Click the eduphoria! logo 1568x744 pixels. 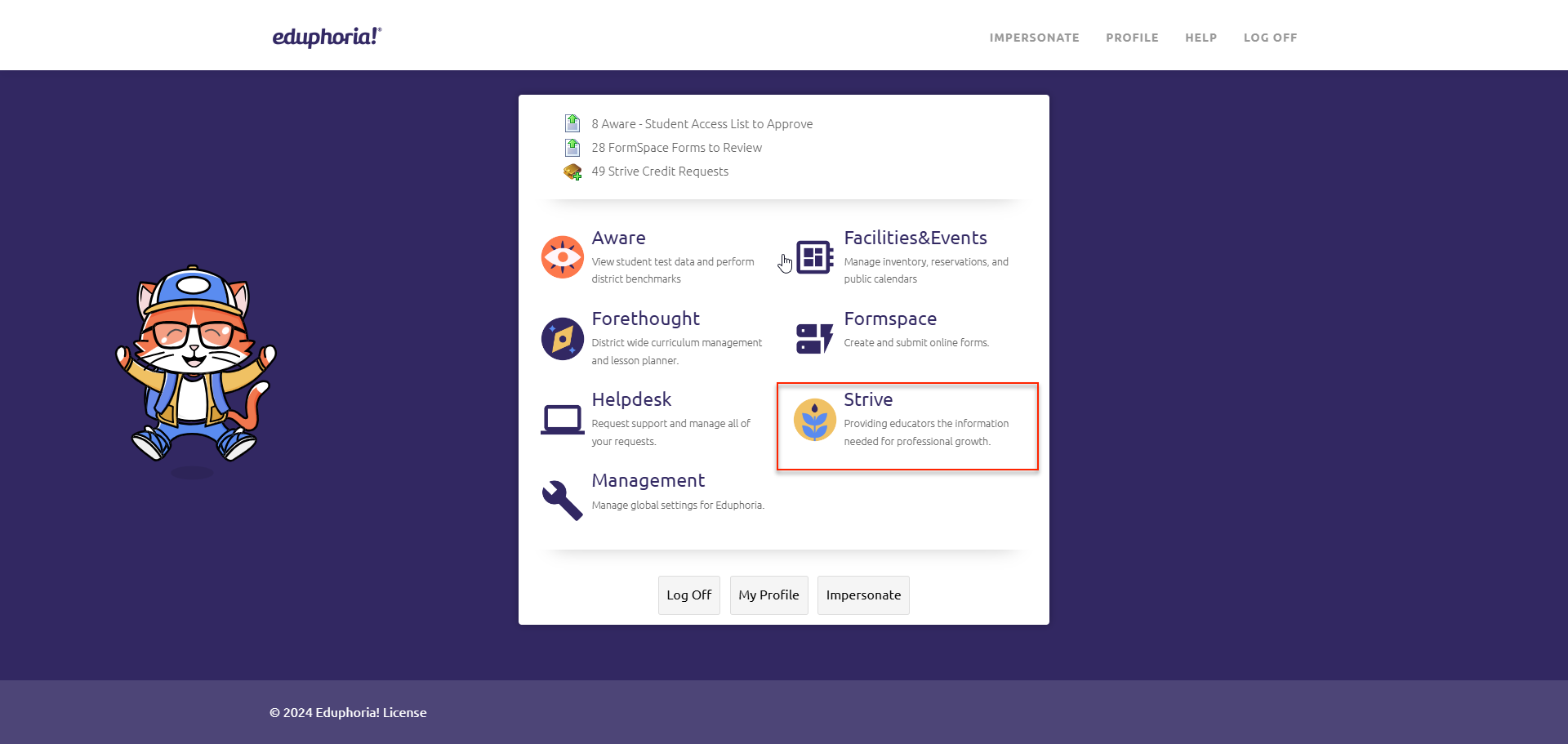point(327,37)
